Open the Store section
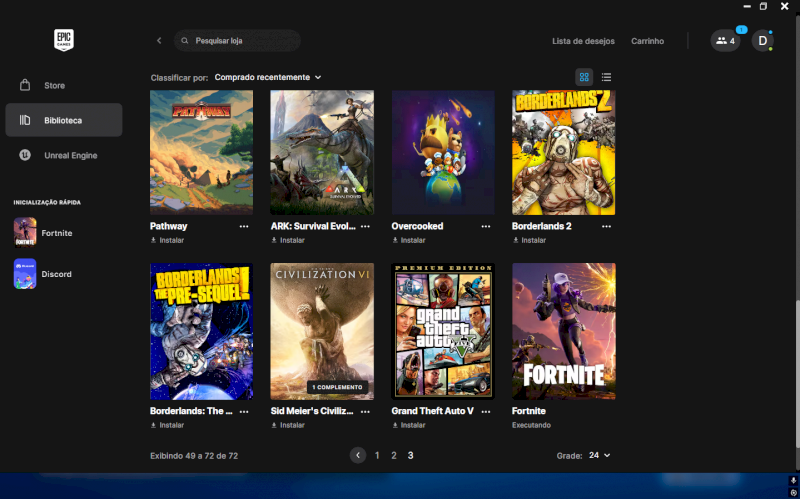800x499 pixels. coord(54,86)
